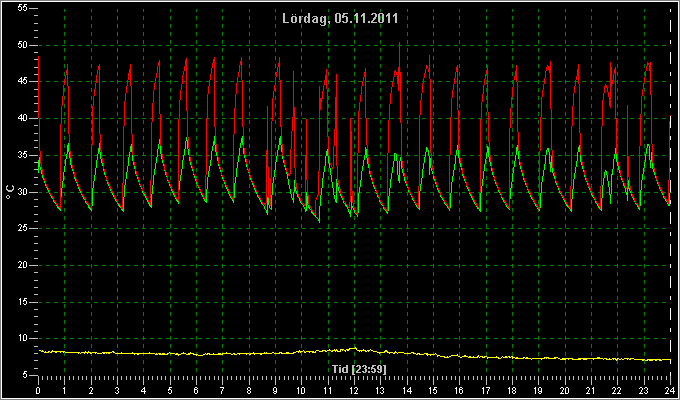Select hour 12 on the time axis
680x400 pixels.
[354, 390]
